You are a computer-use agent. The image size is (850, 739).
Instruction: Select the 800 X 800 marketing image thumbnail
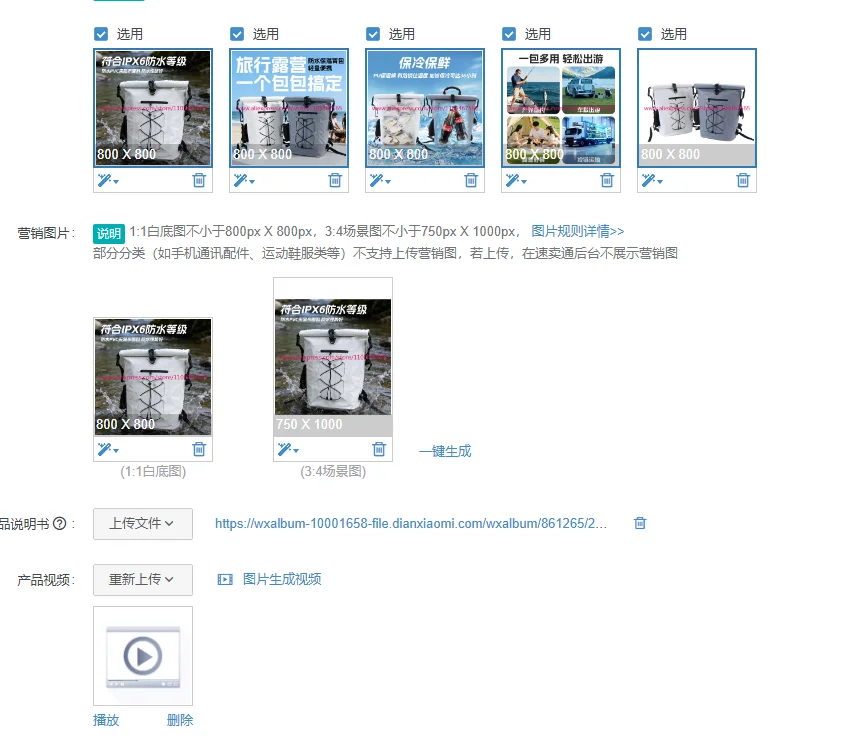pos(153,377)
